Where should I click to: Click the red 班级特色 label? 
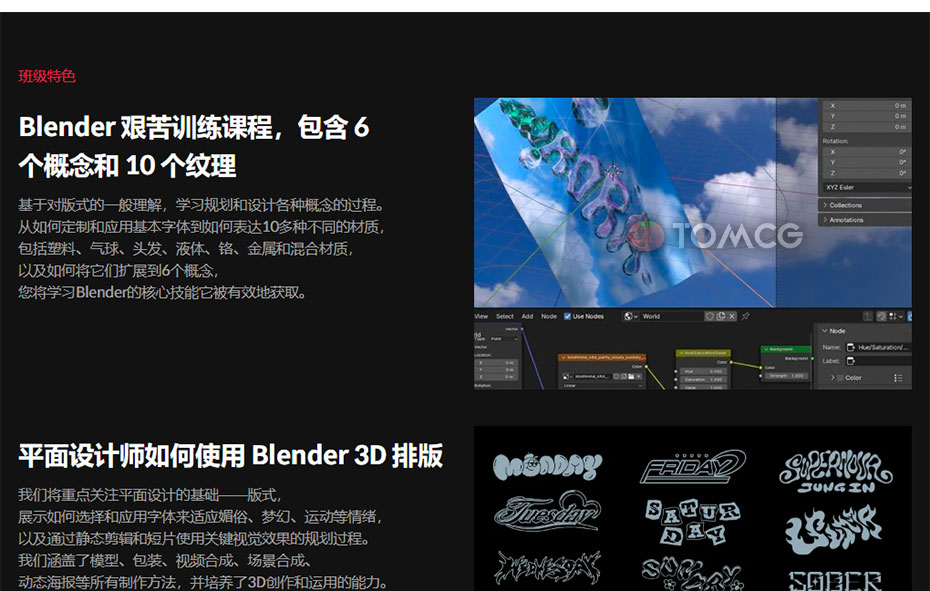(47, 76)
